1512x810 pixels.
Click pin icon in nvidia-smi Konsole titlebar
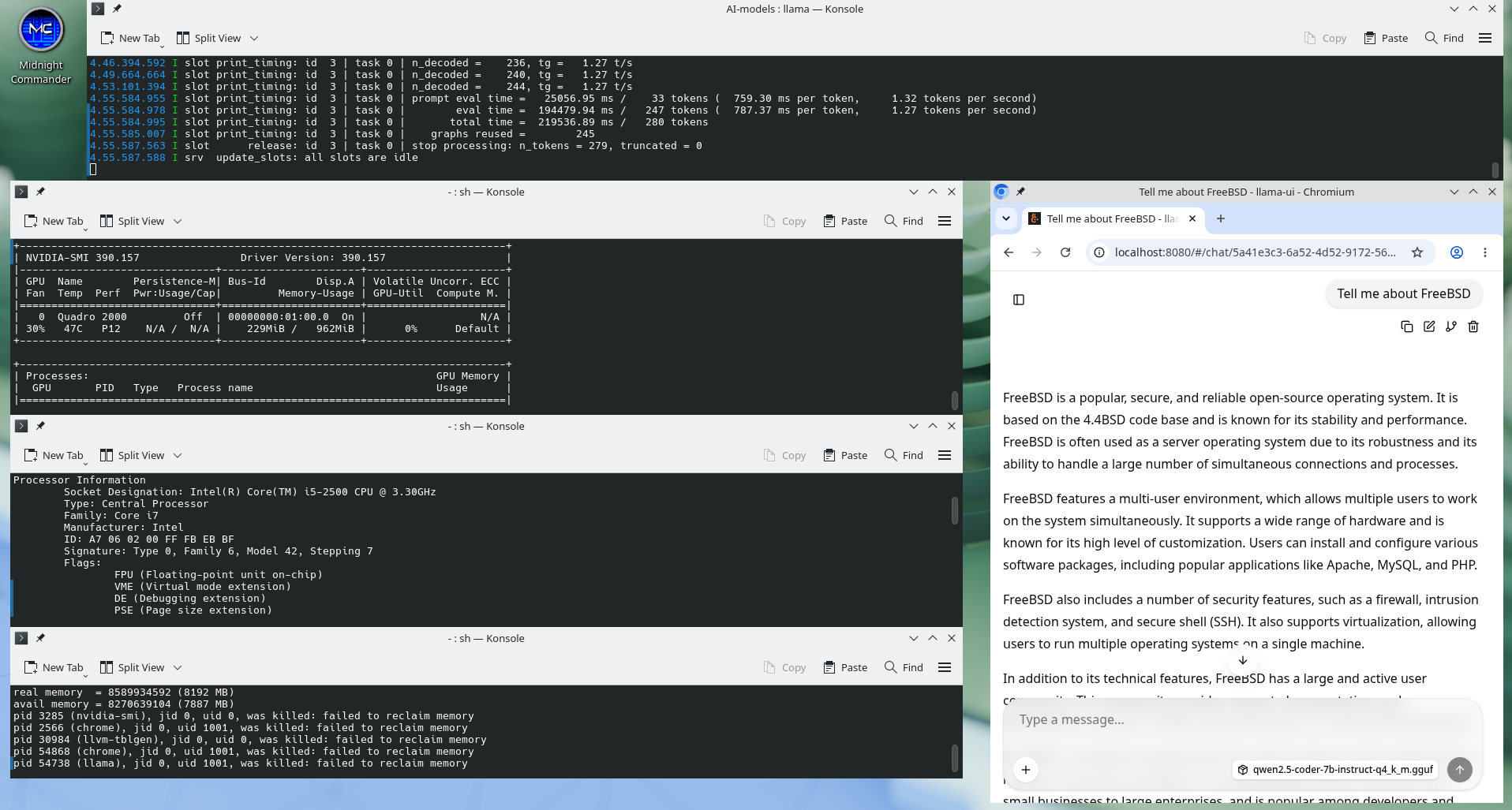point(40,192)
